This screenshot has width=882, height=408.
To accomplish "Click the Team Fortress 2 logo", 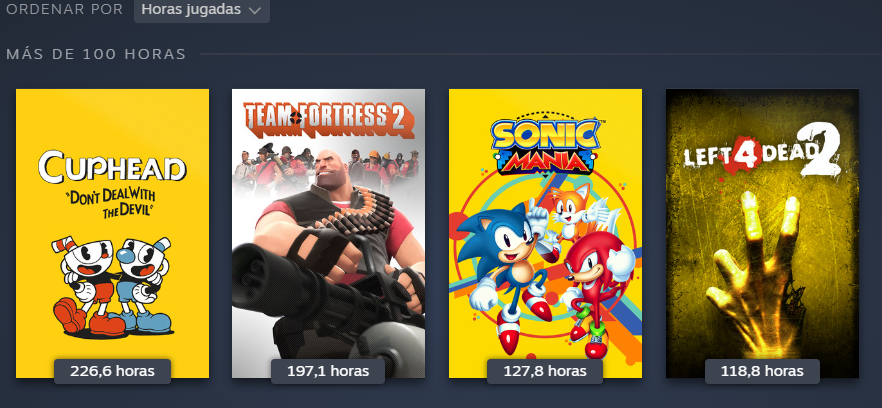I will (x=329, y=120).
